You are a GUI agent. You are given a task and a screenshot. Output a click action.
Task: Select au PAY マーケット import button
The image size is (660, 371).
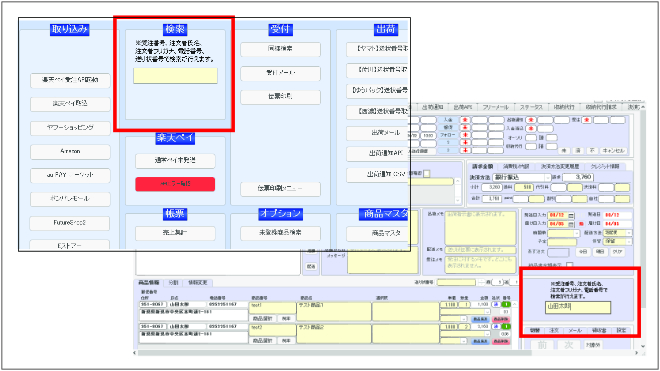pyautogui.click(x=70, y=175)
